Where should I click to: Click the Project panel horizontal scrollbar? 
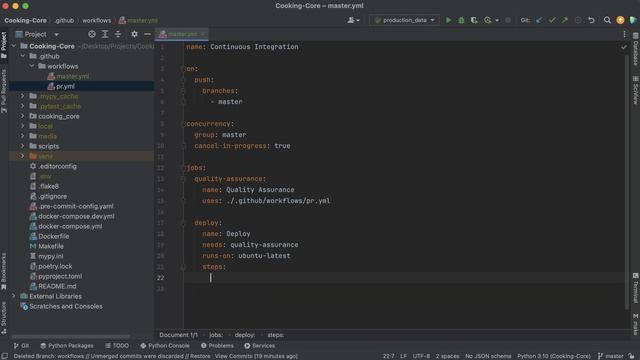point(71,337)
